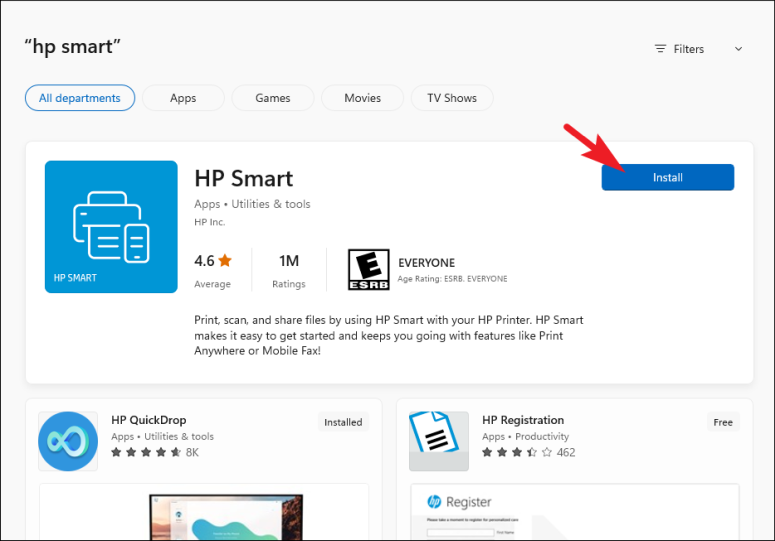Image resolution: width=775 pixels, height=541 pixels.
Task: Open the HP Register screenshot preview
Action: click(575, 512)
